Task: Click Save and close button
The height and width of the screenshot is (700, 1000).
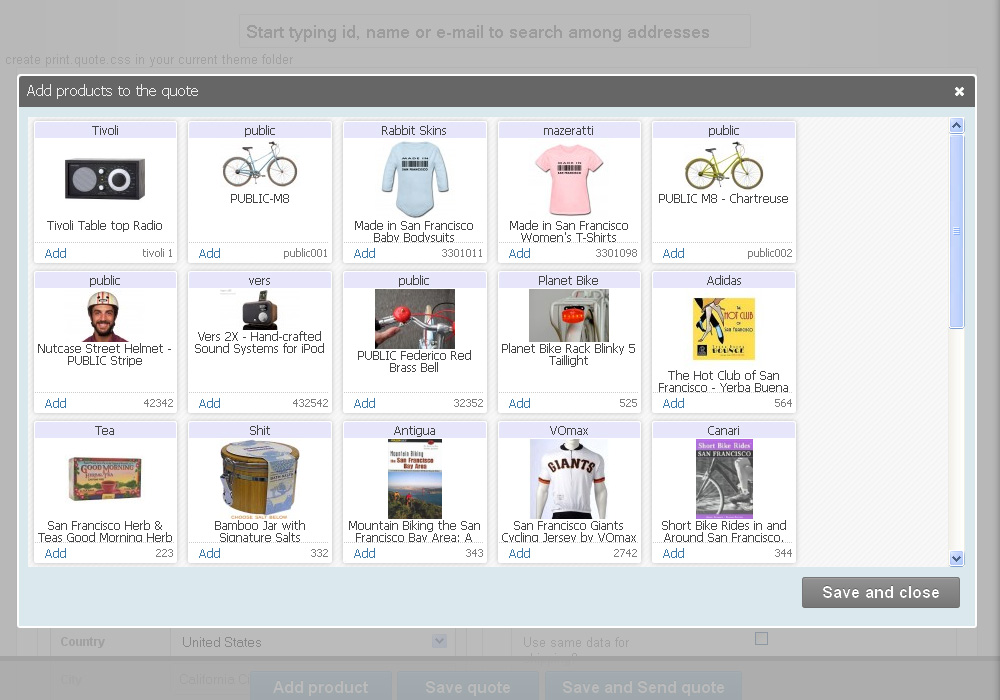Action: 881,592
